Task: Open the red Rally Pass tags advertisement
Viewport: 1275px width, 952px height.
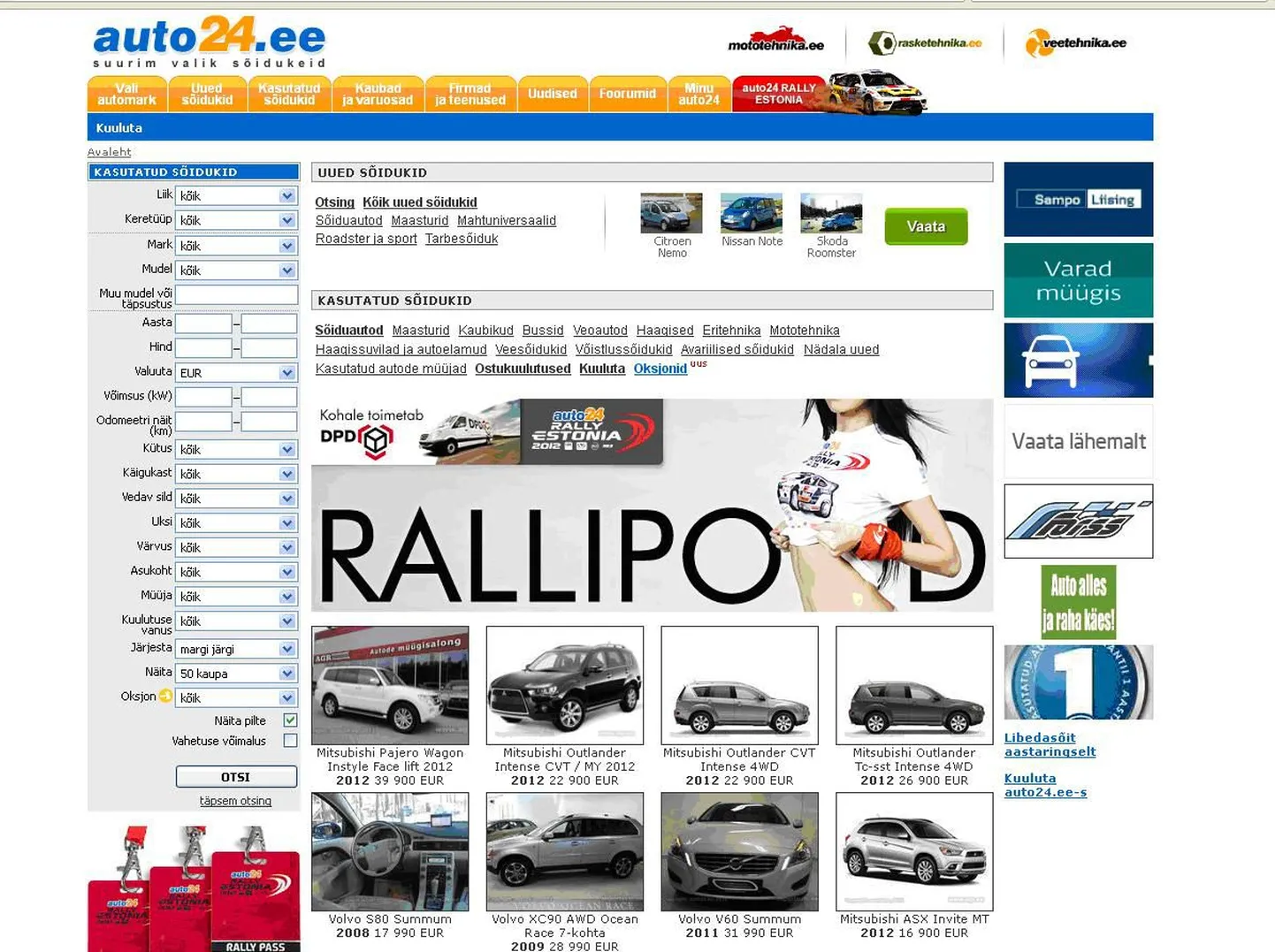Action: (x=194, y=888)
